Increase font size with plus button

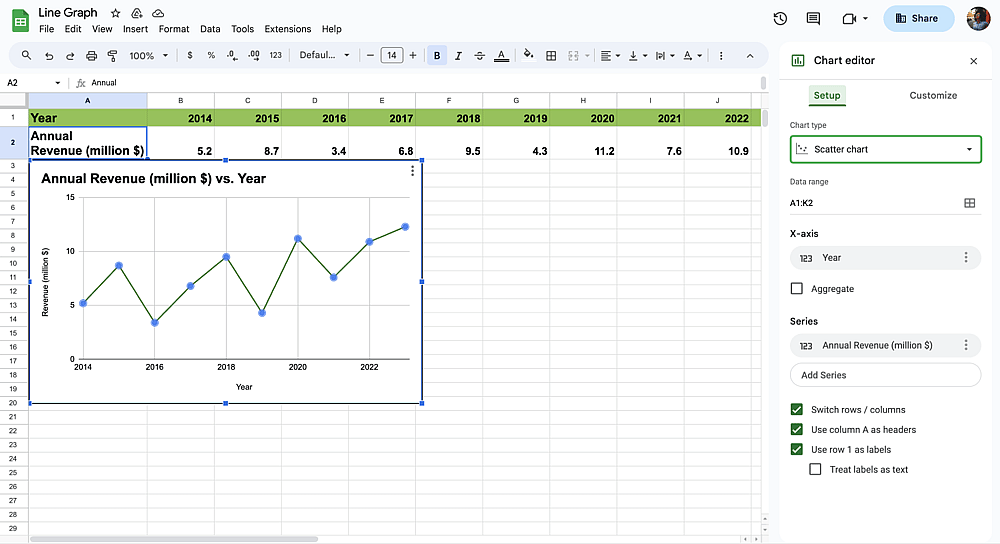click(x=413, y=55)
